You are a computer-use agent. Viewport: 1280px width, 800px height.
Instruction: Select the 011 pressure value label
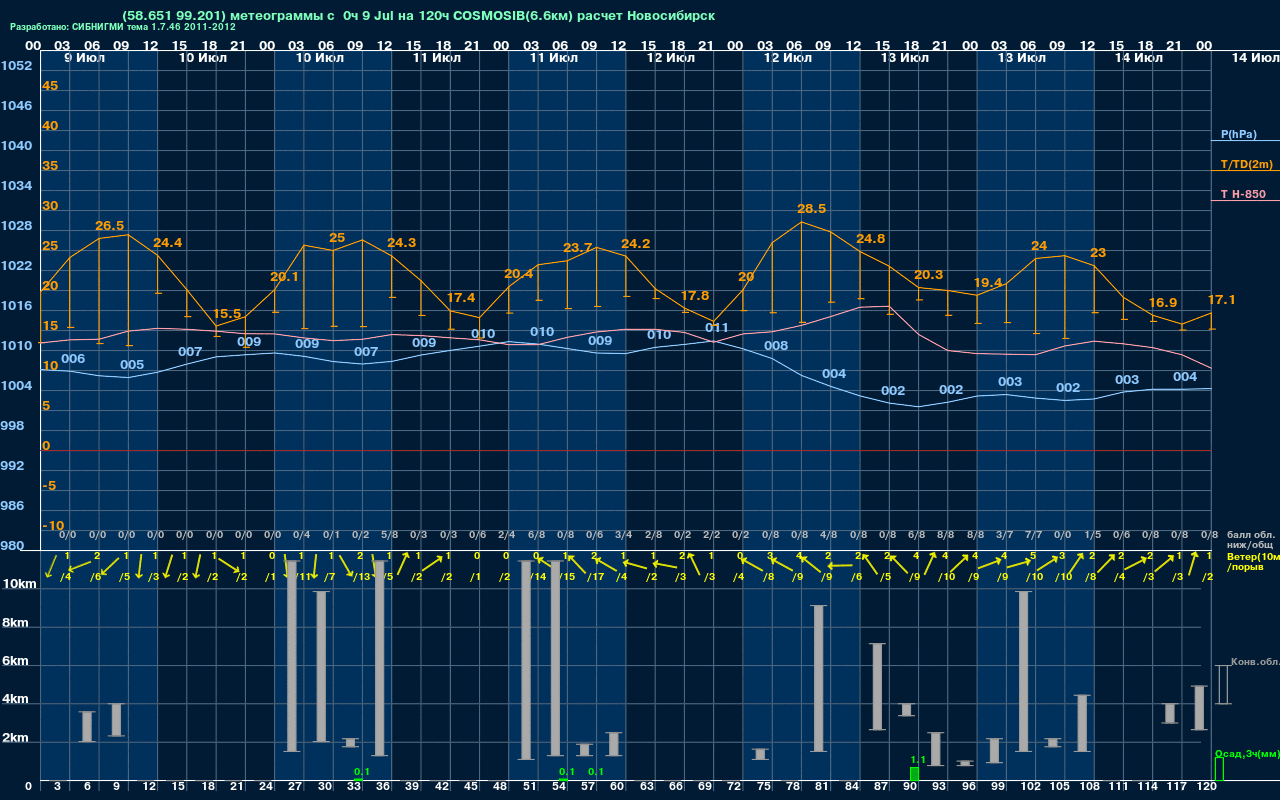pyautogui.click(x=717, y=328)
